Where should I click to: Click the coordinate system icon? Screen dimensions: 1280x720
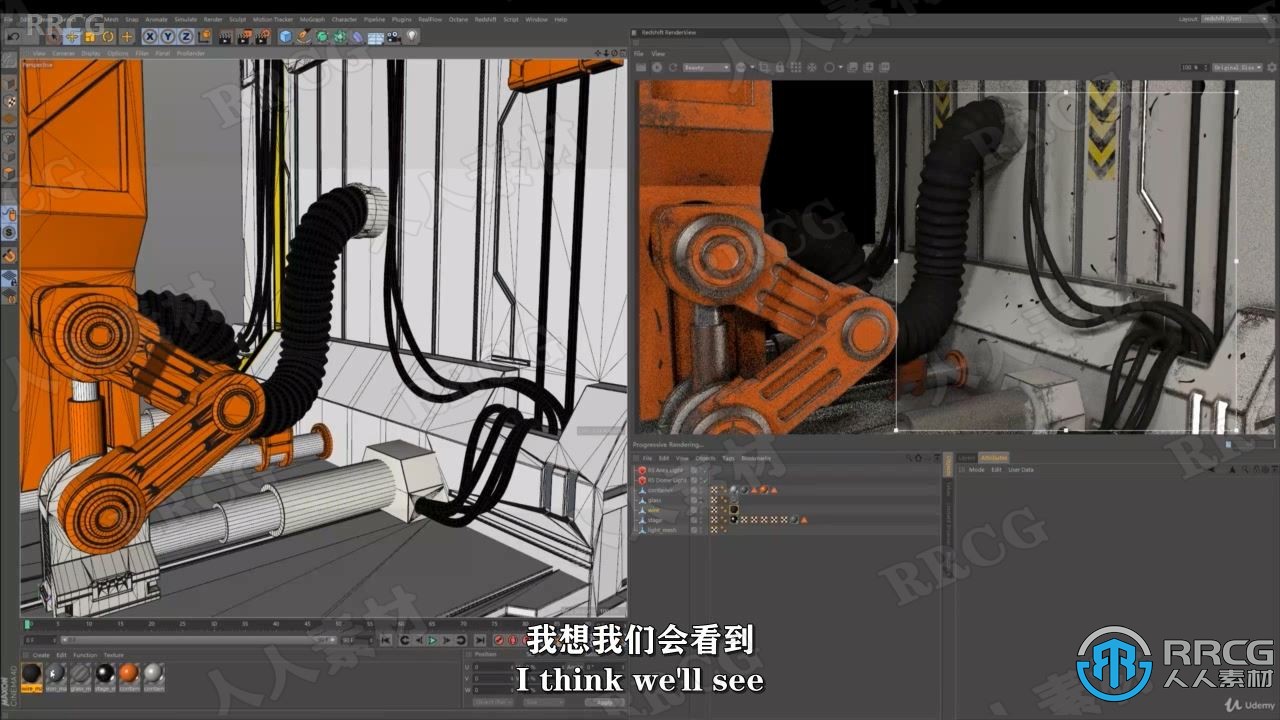[204, 36]
